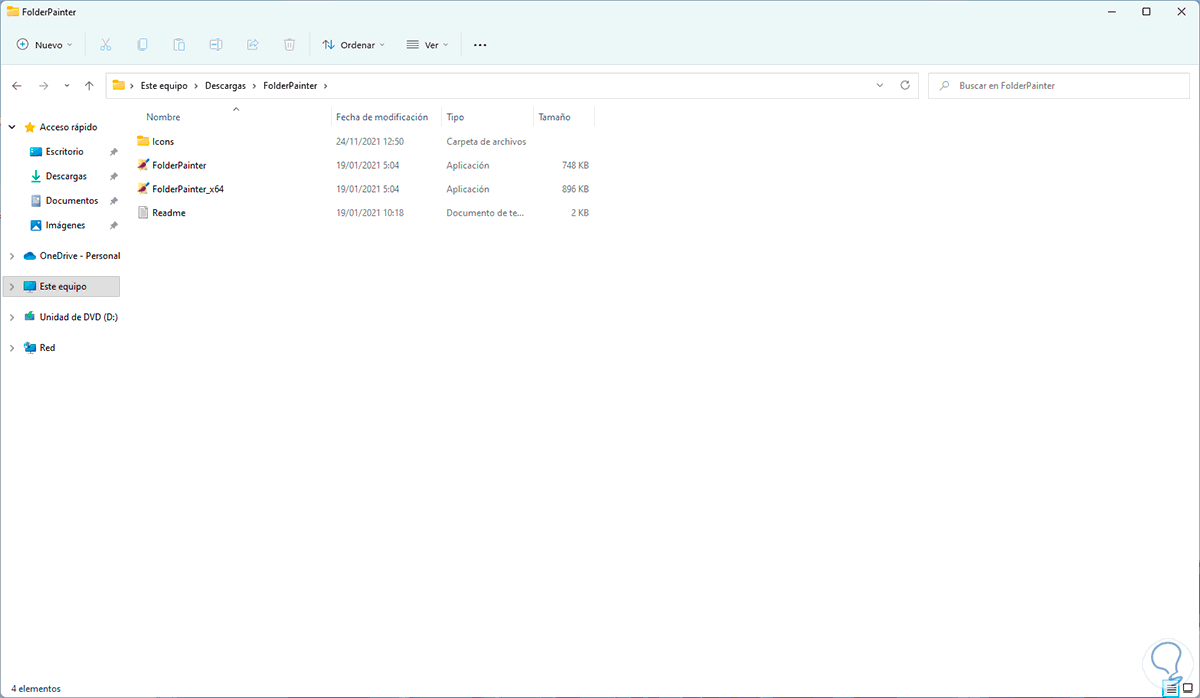Click the 19/01/2021 10:18 date cell
Viewport: 1200px width, 698px height.
click(370, 213)
